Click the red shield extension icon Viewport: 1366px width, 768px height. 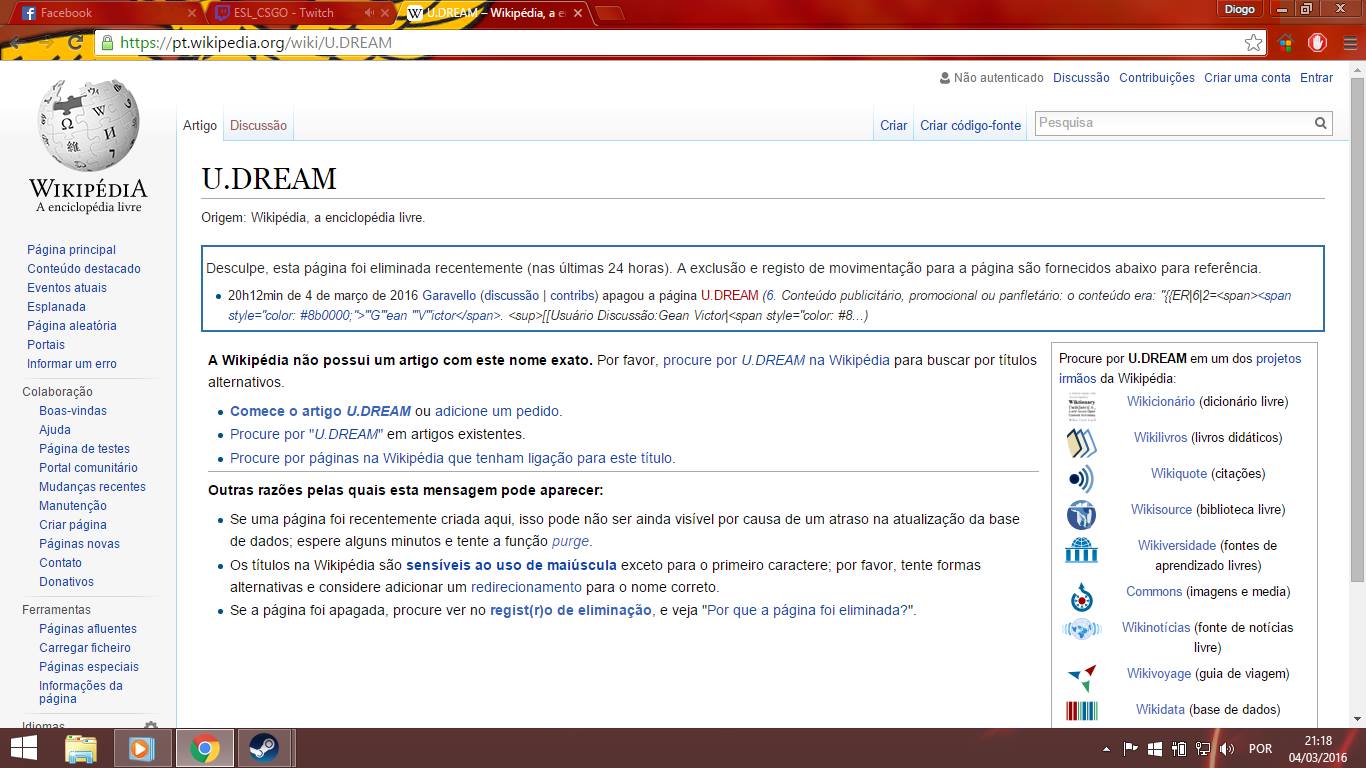coord(1317,43)
